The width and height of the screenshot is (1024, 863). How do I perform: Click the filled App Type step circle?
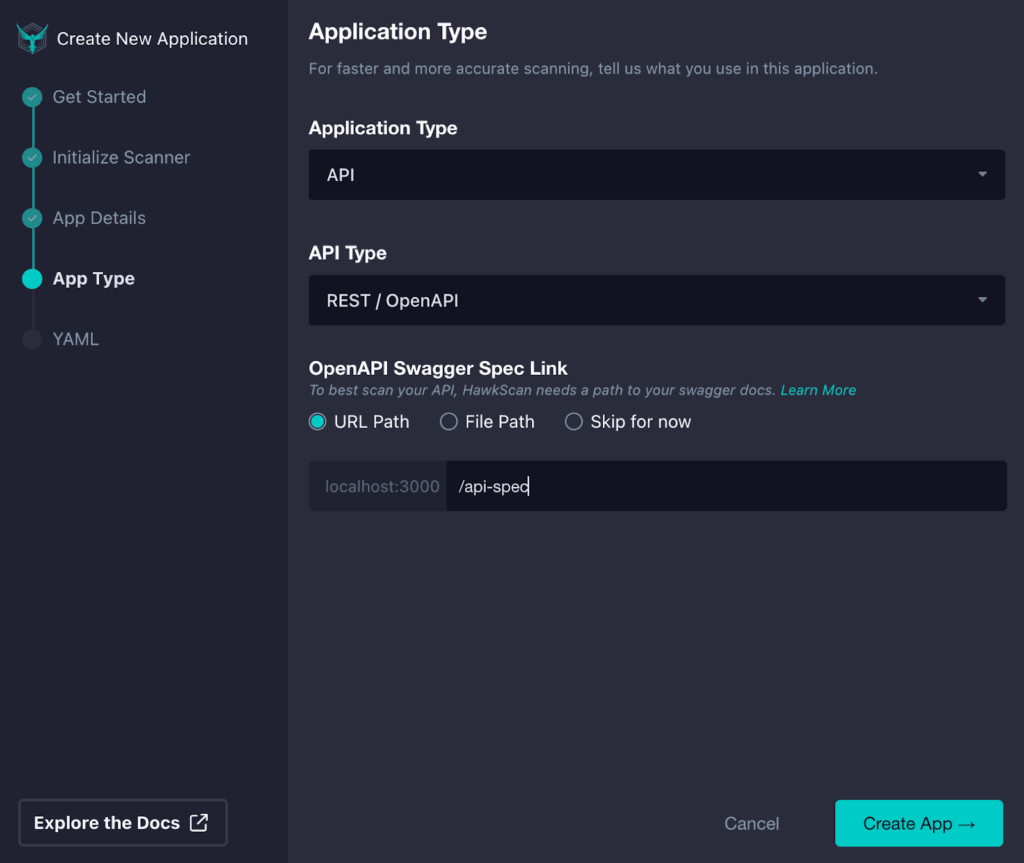[x=31, y=278]
